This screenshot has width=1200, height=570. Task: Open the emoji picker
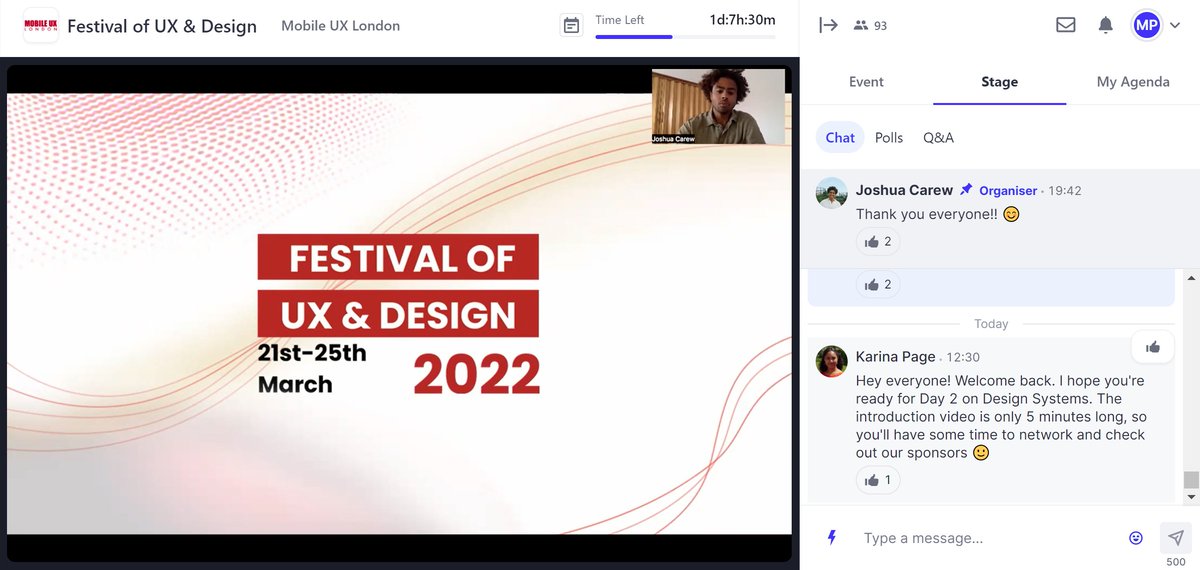coord(1136,538)
